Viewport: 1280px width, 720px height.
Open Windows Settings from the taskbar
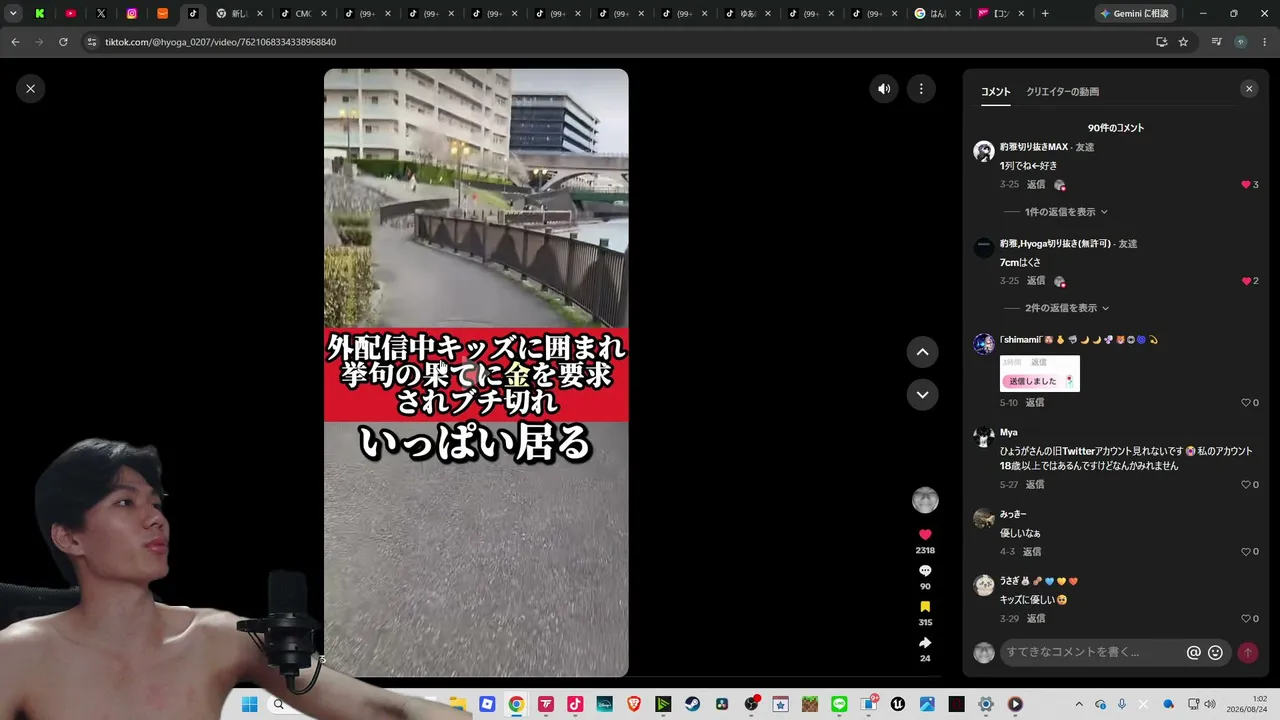(x=986, y=704)
